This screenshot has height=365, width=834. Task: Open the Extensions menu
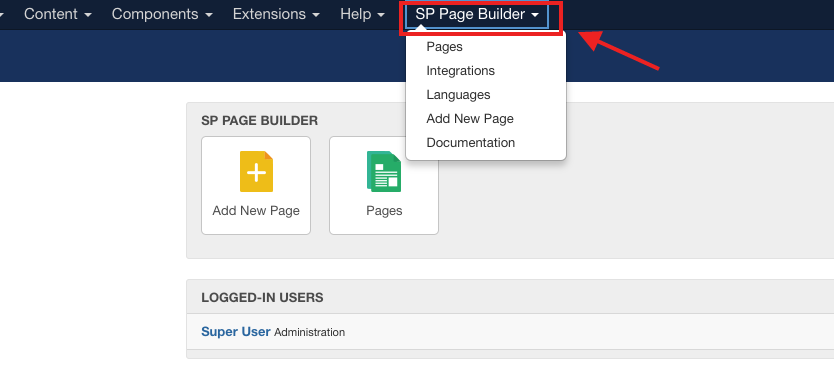click(x=276, y=14)
